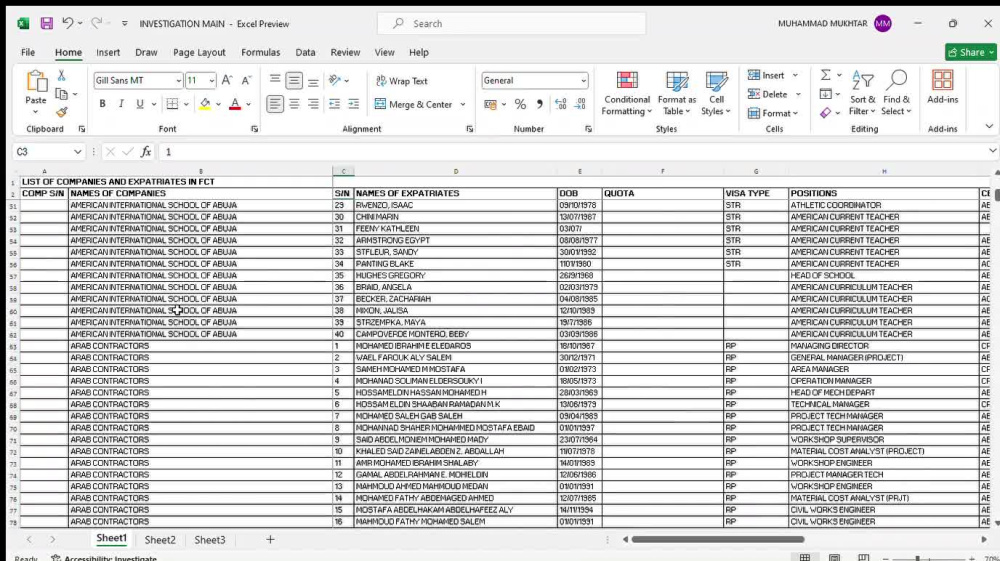Collapse the ribbon with the chevron

click(989, 127)
